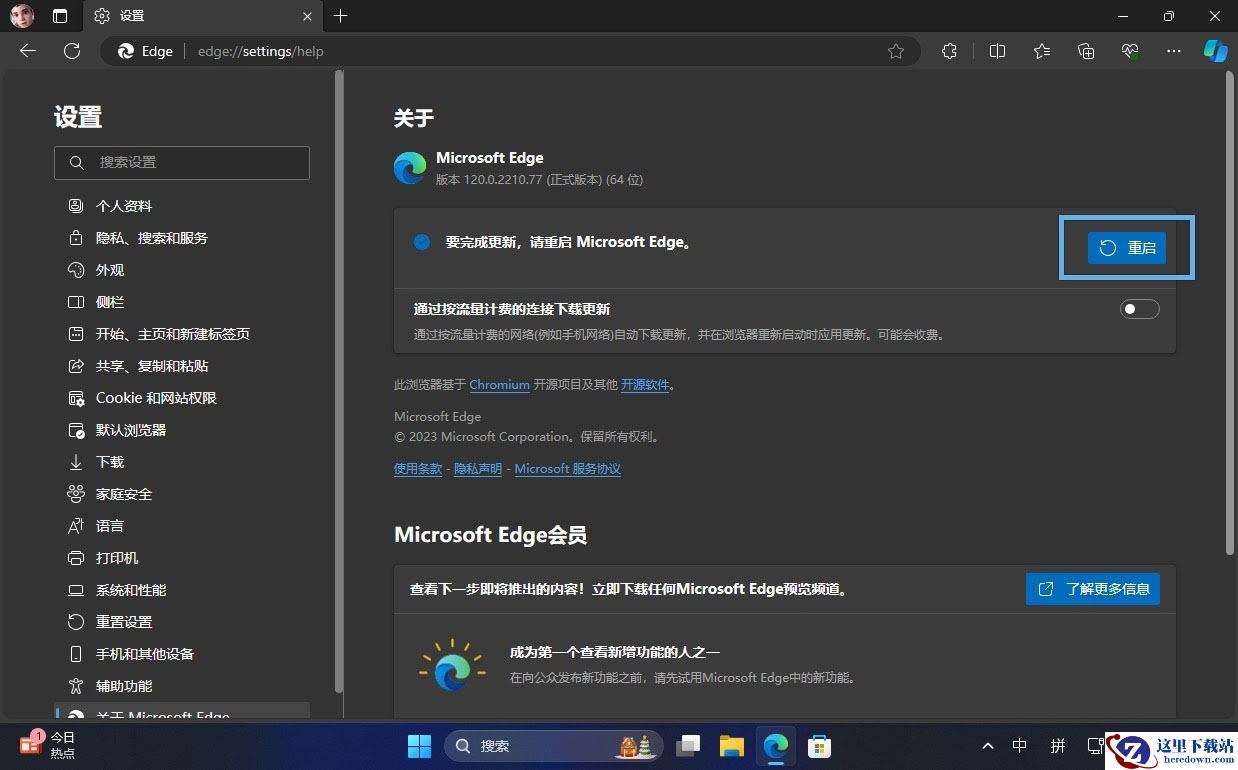Screen dimensions: 1238x770
Task: Open a new tab with plus button
Action: pyautogui.click(x=341, y=16)
